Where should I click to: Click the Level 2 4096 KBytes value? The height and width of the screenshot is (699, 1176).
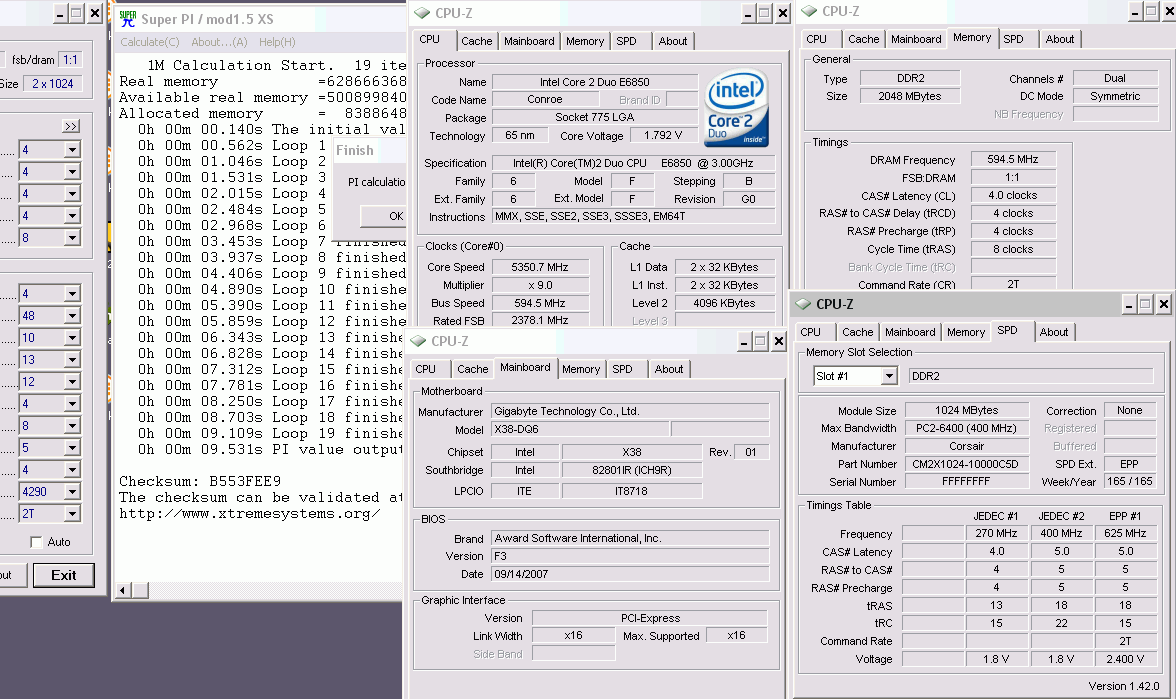(724, 303)
